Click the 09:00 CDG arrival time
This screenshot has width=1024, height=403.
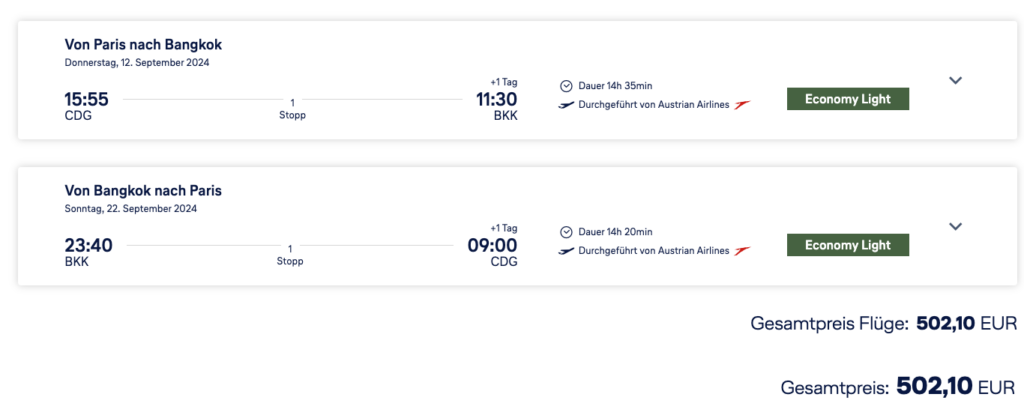(x=492, y=245)
